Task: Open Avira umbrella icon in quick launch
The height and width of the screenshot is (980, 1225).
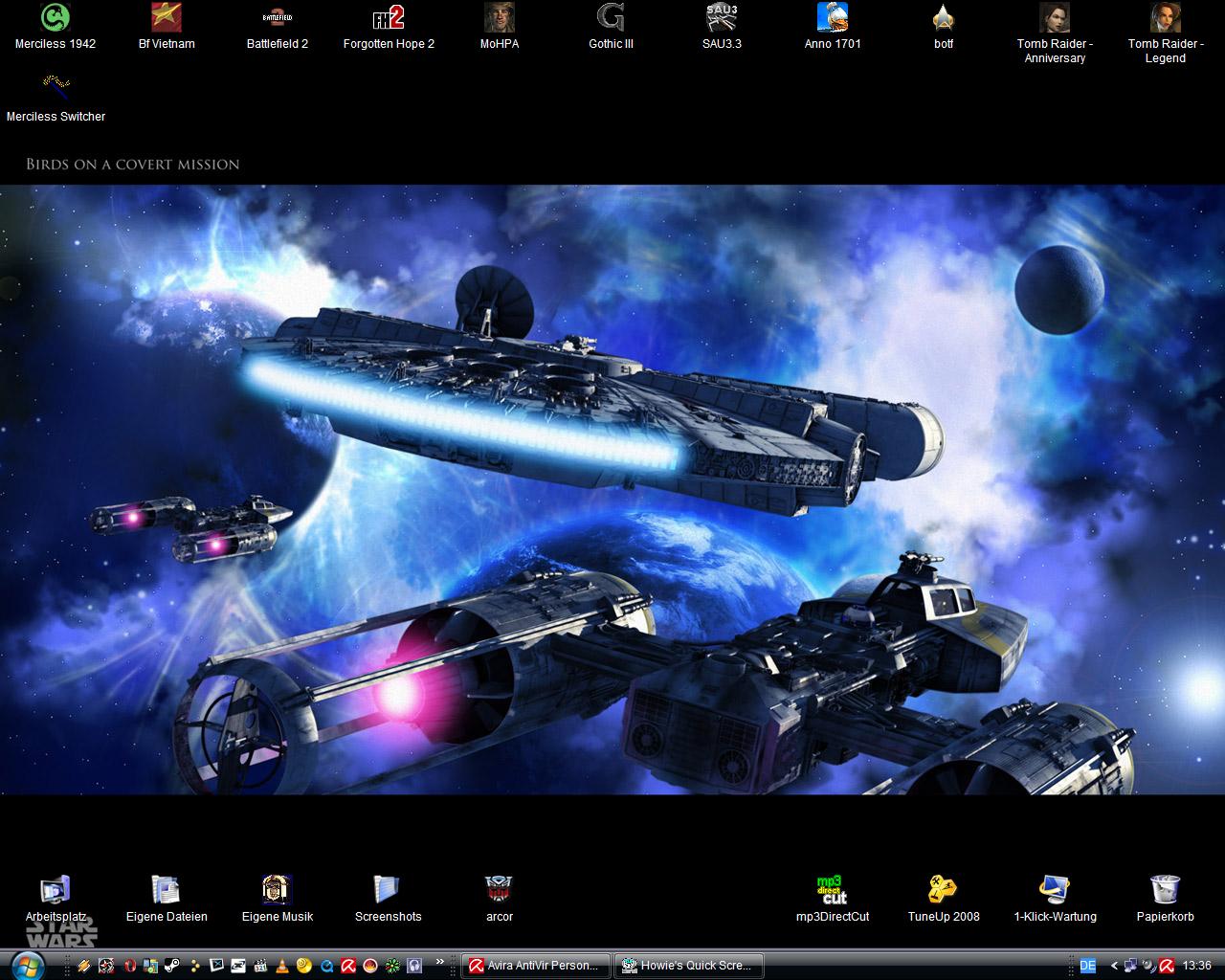Action: pyautogui.click(x=348, y=966)
